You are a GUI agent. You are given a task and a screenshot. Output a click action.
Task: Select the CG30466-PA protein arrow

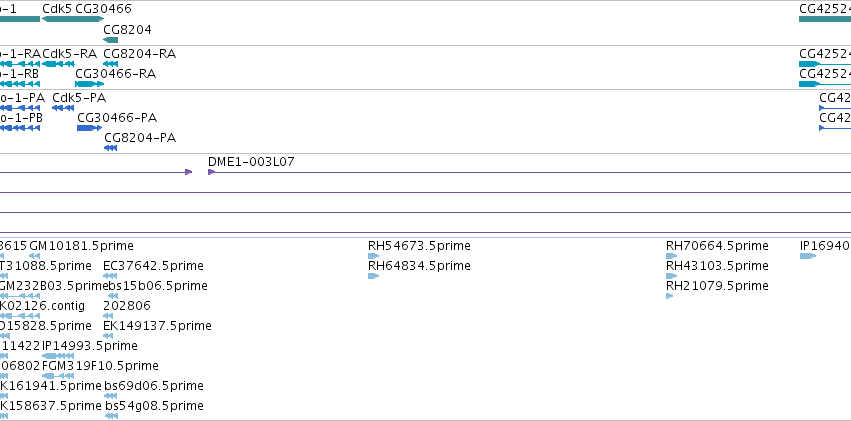pyautogui.click(x=89, y=128)
